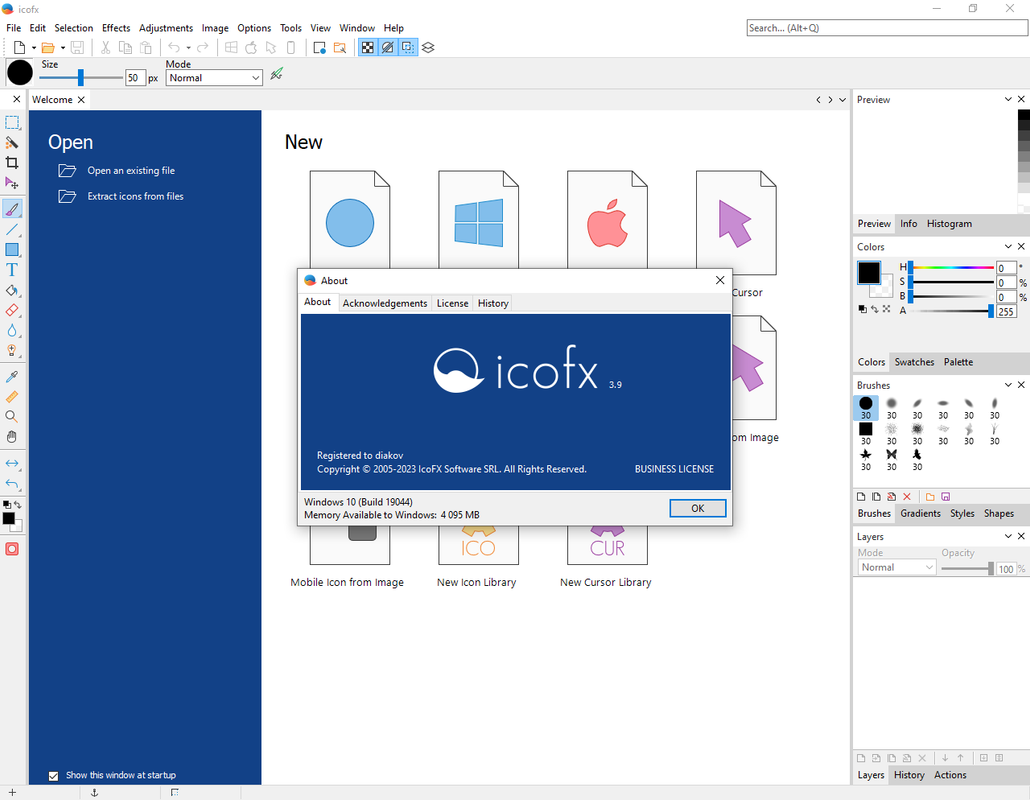Open the Adjustments menu

pyautogui.click(x=166, y=28)
